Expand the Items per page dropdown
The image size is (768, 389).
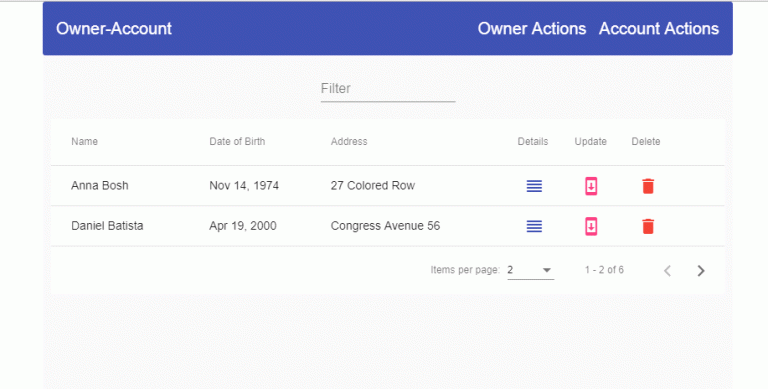tap(530, 270)
